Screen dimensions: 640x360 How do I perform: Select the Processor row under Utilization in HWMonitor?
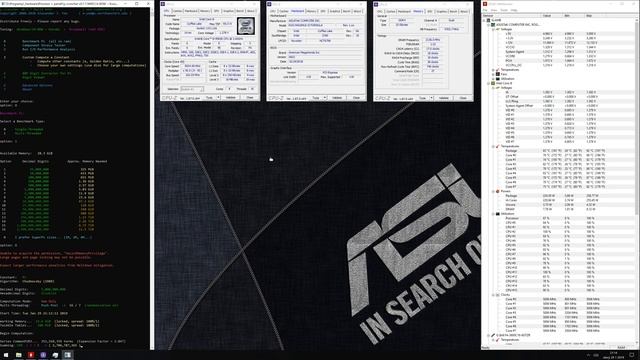pos(558,218)
